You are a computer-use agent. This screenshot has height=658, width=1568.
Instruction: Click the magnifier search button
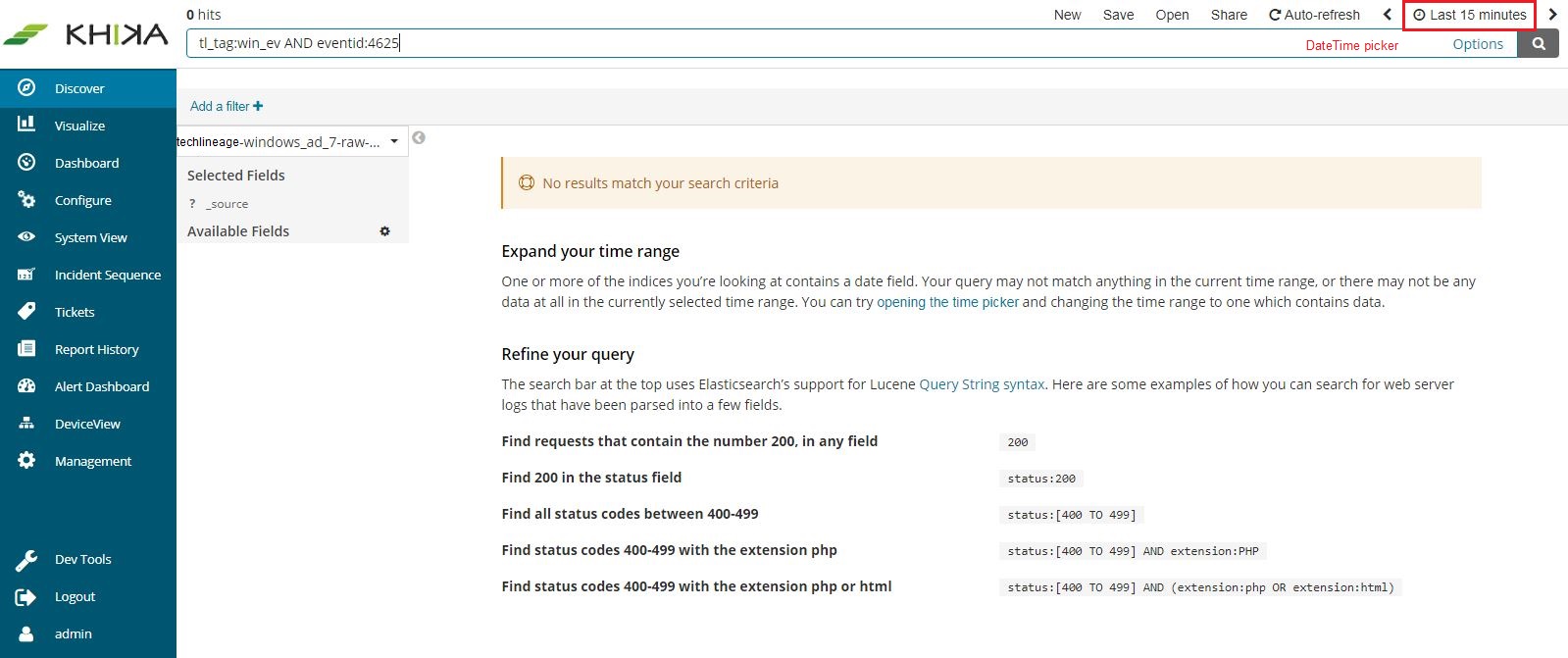(x=1539, y=43)
